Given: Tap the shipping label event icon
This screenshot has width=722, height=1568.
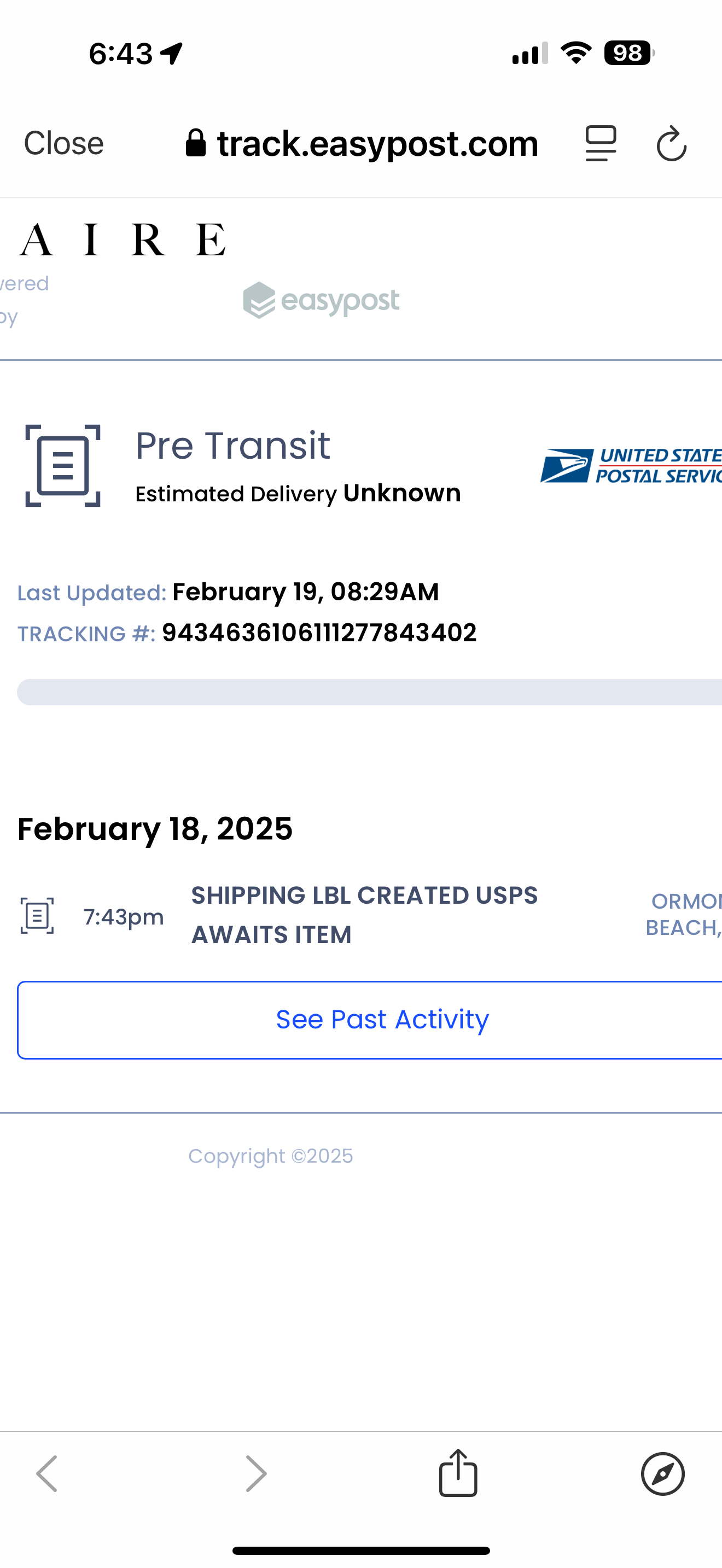Looking at the screenshot, I should coord(37,915).
